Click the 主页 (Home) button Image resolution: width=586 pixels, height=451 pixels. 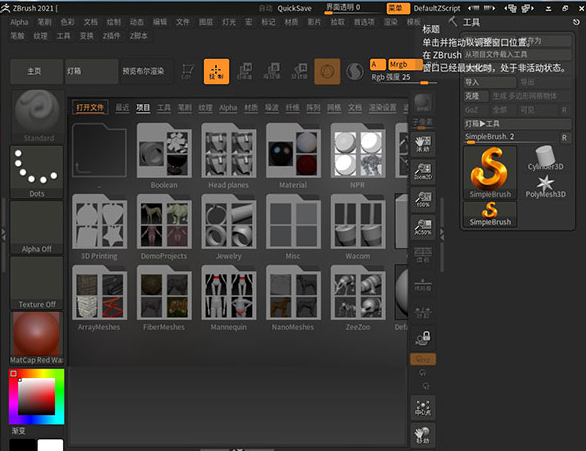[x=36, y=71]
